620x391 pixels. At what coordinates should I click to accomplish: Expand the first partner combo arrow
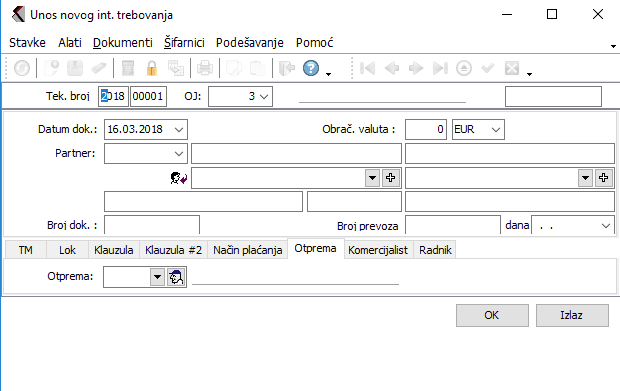[x=372, y=178]
